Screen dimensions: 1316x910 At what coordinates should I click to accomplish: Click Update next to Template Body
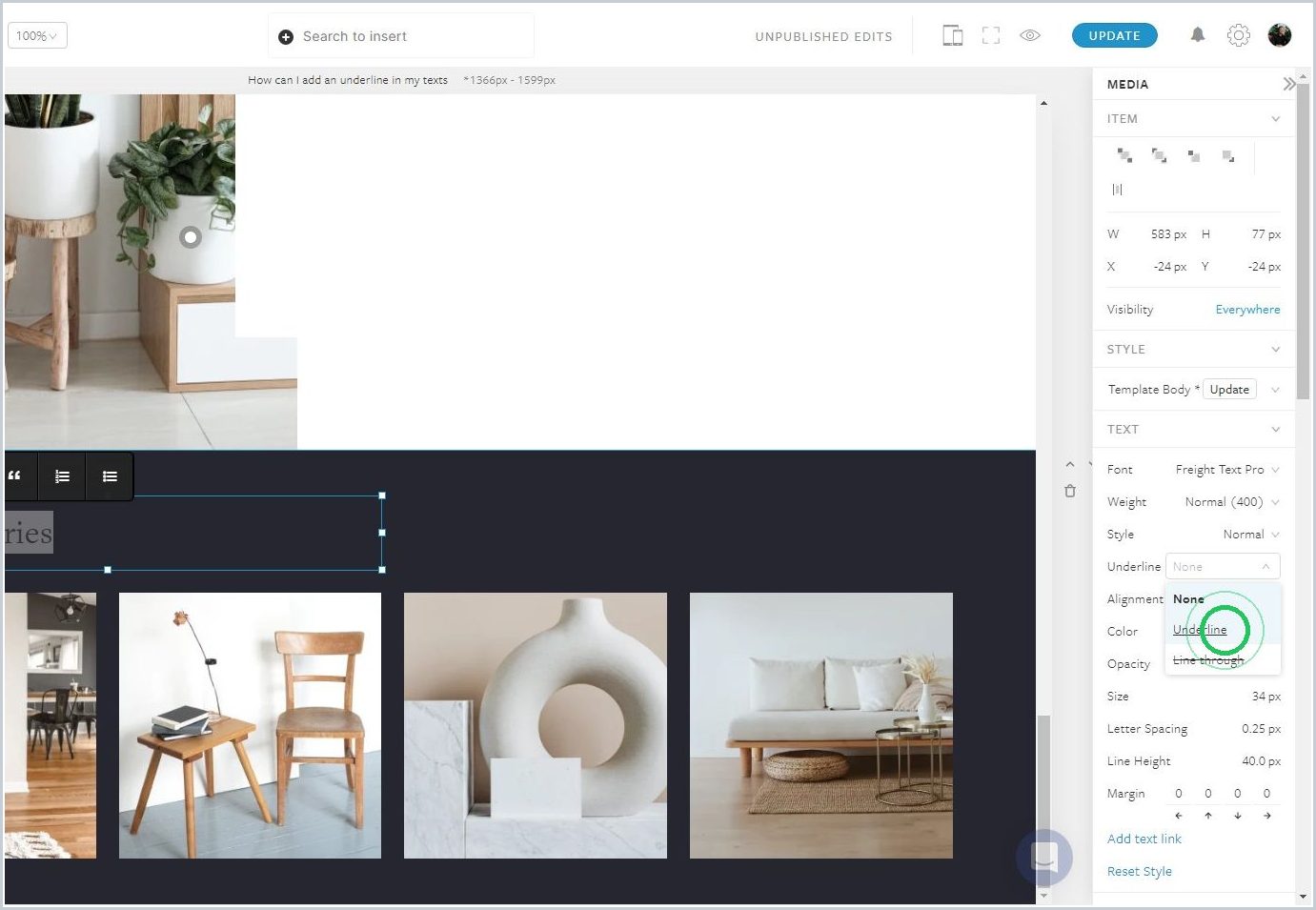1229,390
